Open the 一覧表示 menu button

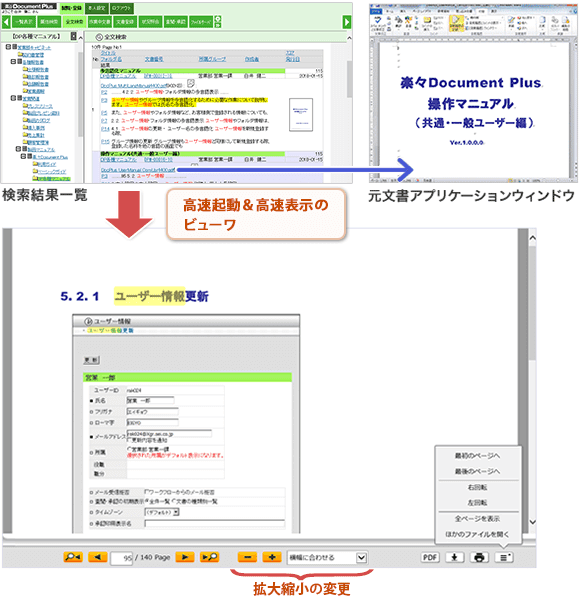(24, 22)
